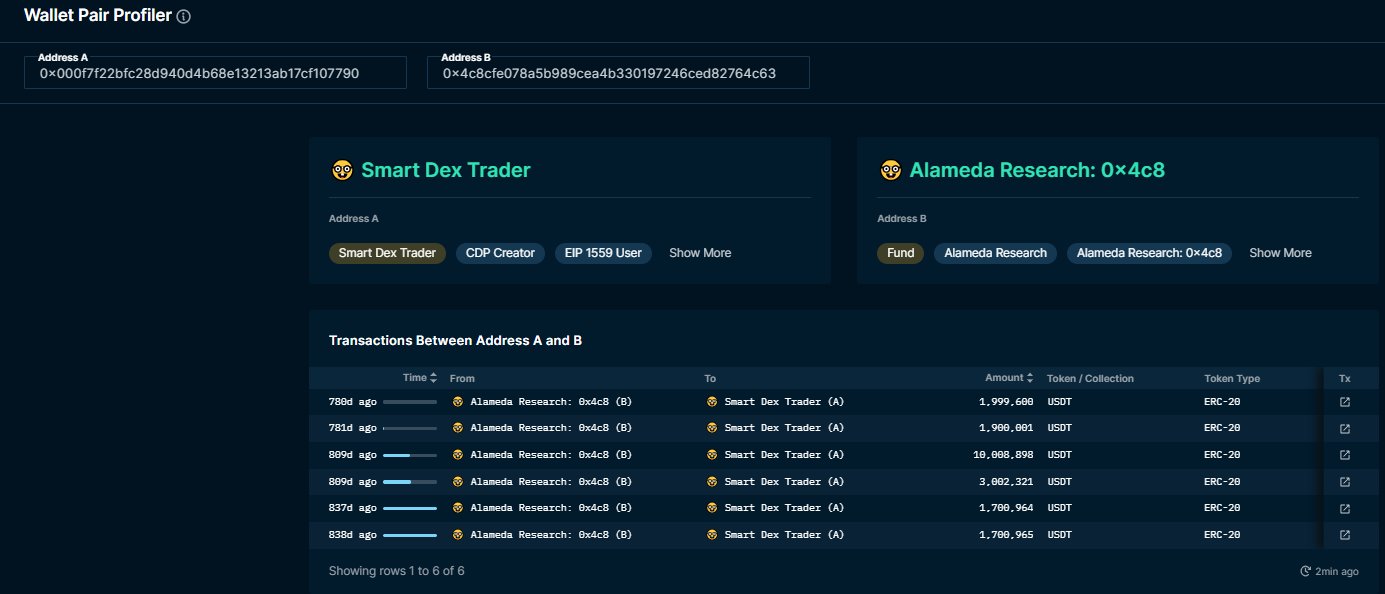Open transaction link for the 10,008,898 USDT row

(1345, 455)
